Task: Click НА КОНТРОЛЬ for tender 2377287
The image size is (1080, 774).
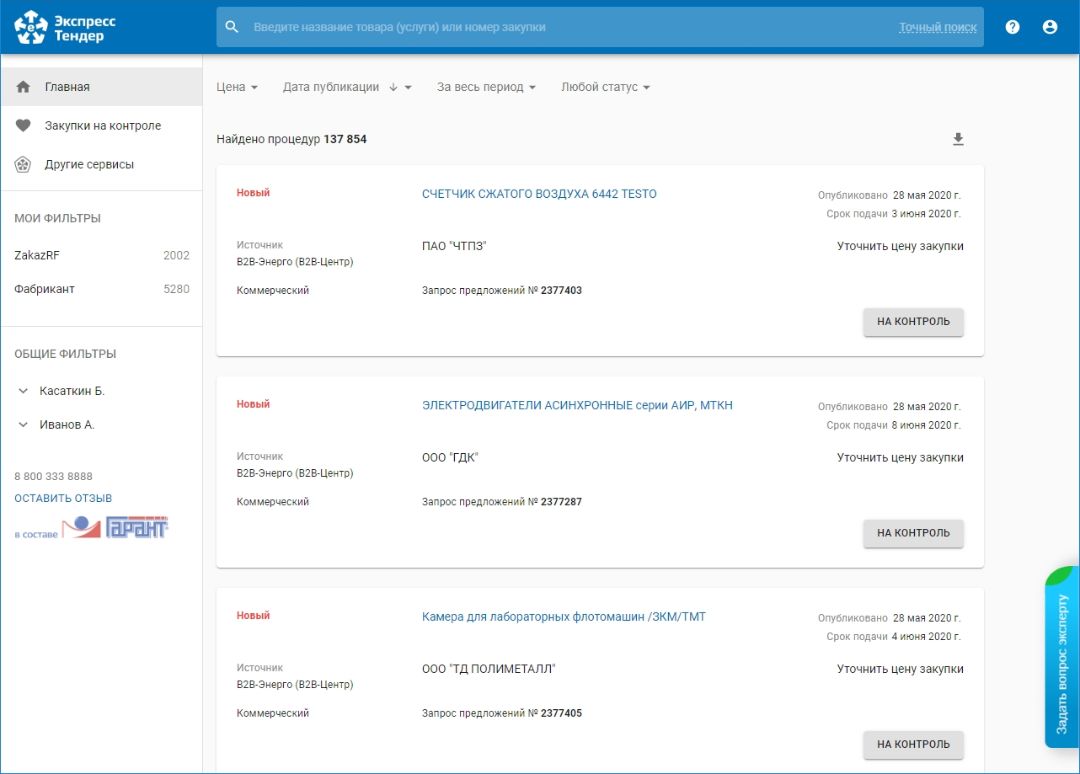Action: 913,533
